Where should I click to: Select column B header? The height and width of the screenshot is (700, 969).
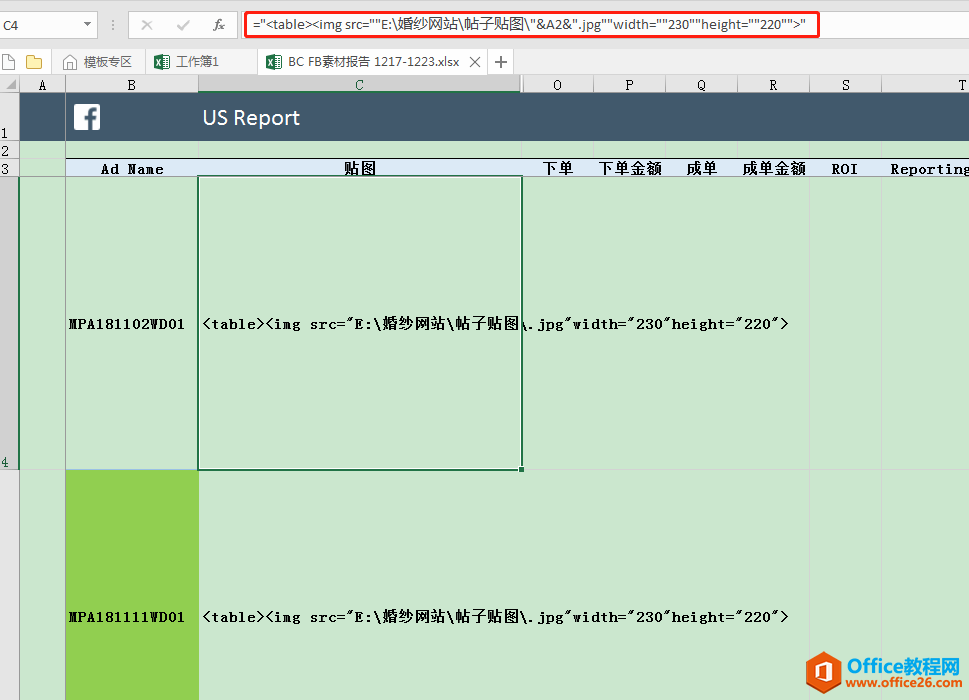click(132, 85)
